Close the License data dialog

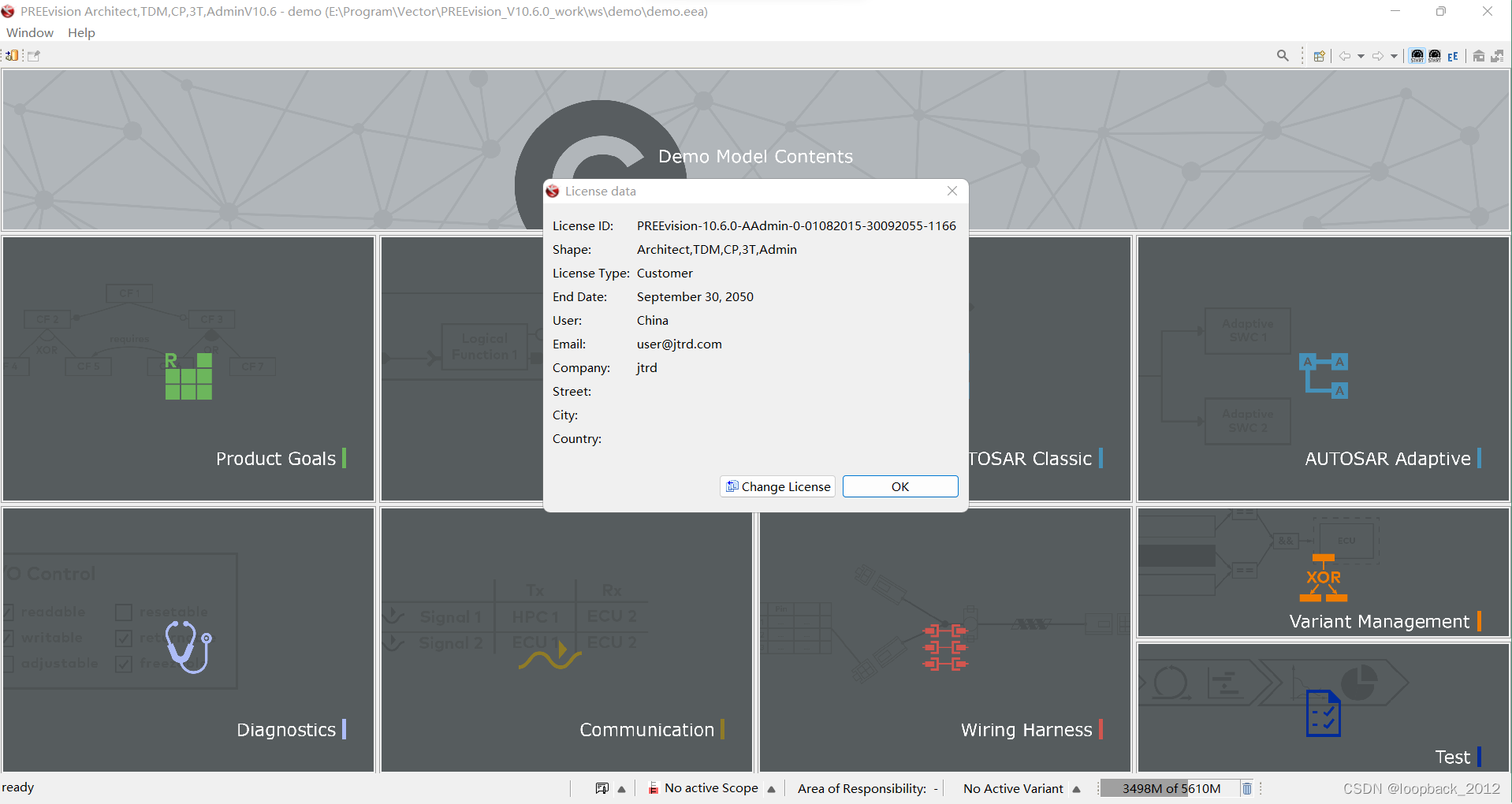(x=952, y=191)
